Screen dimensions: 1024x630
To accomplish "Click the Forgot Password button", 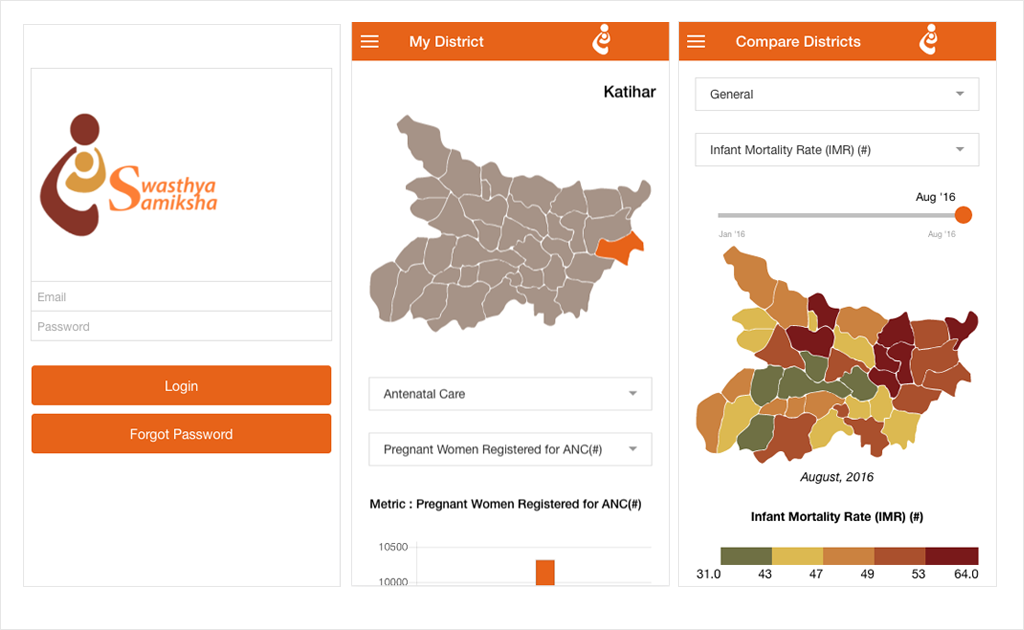I will (181, 433).
